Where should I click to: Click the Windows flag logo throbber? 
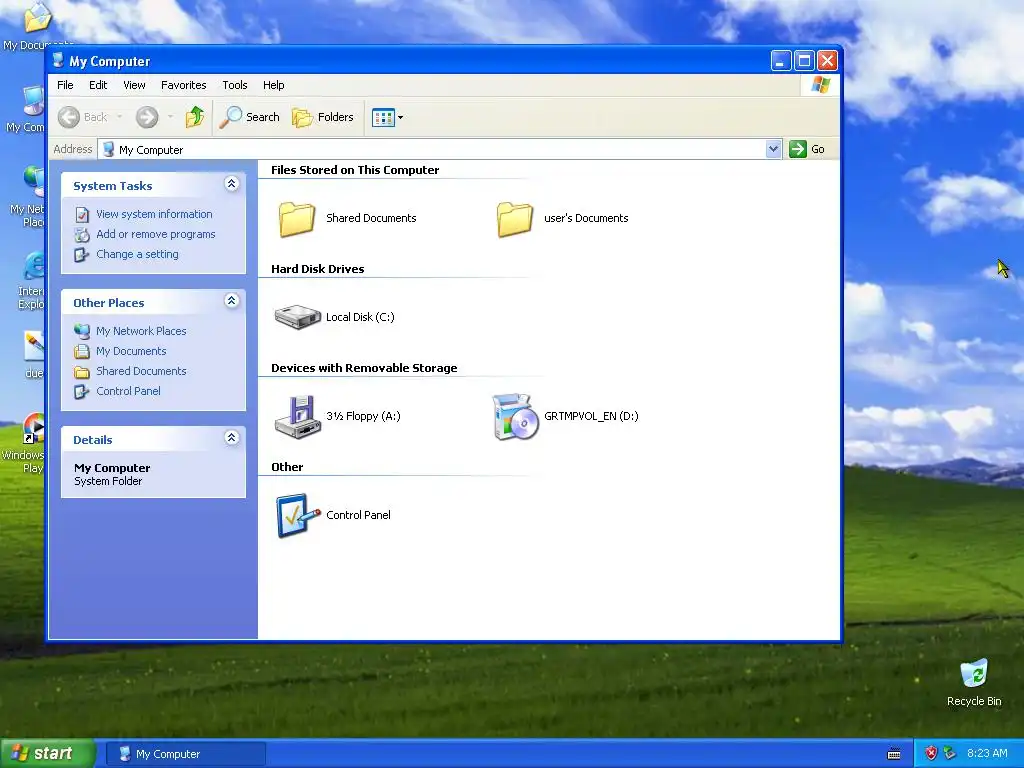820,85
